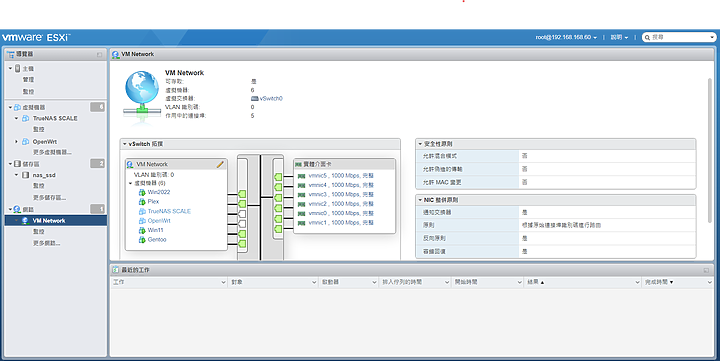
Task: Open 更多虛擬機器... link
Action: [x=52, y=152]
